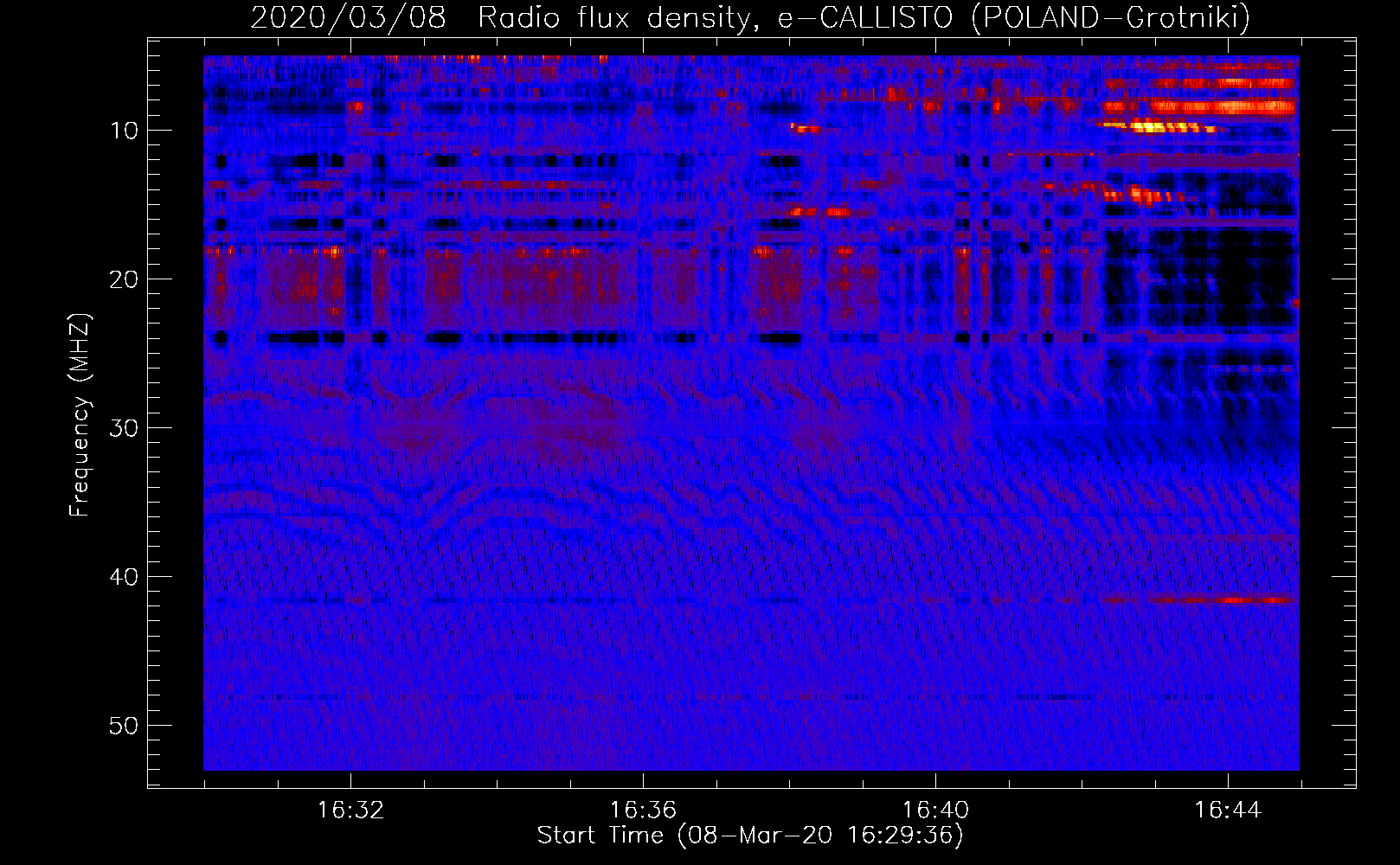This screenshot has height=865, width=1400.
Task: Click the 40 MHz frequency tick label
Action: 125,577
